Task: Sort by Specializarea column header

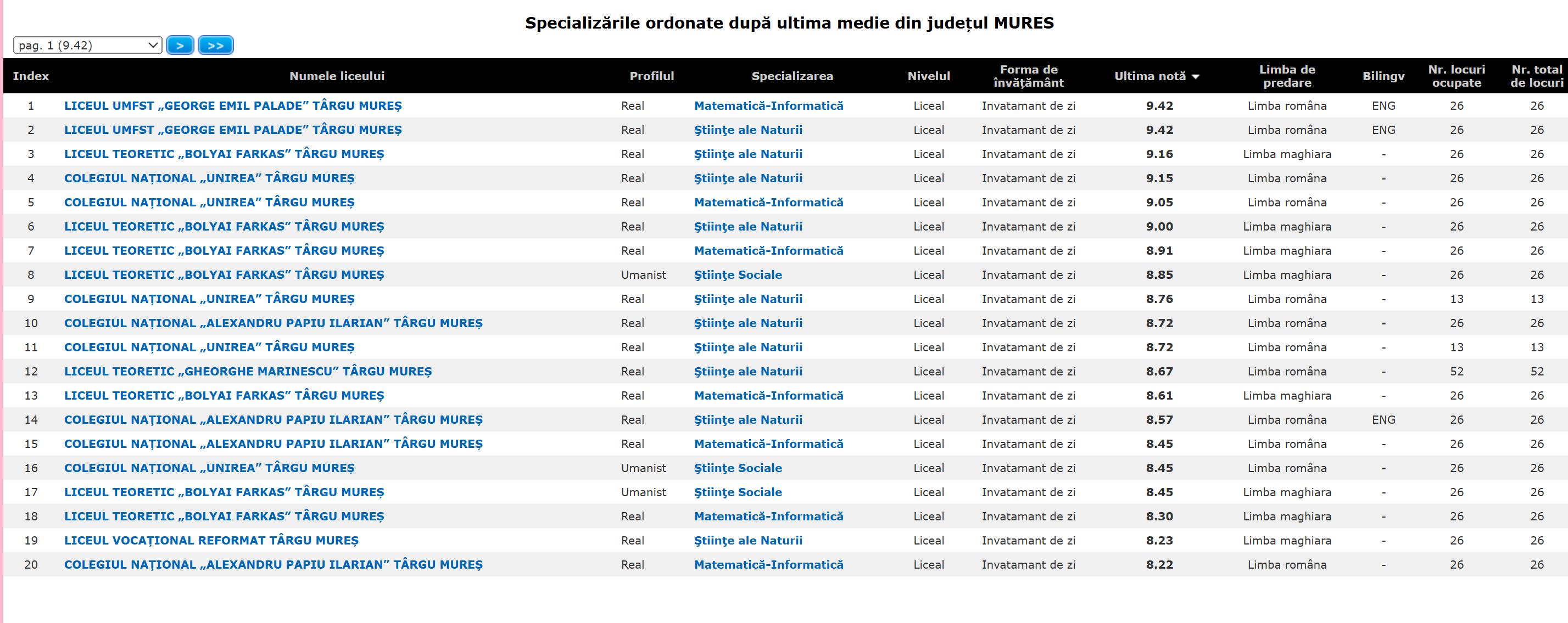Action: 792,76
